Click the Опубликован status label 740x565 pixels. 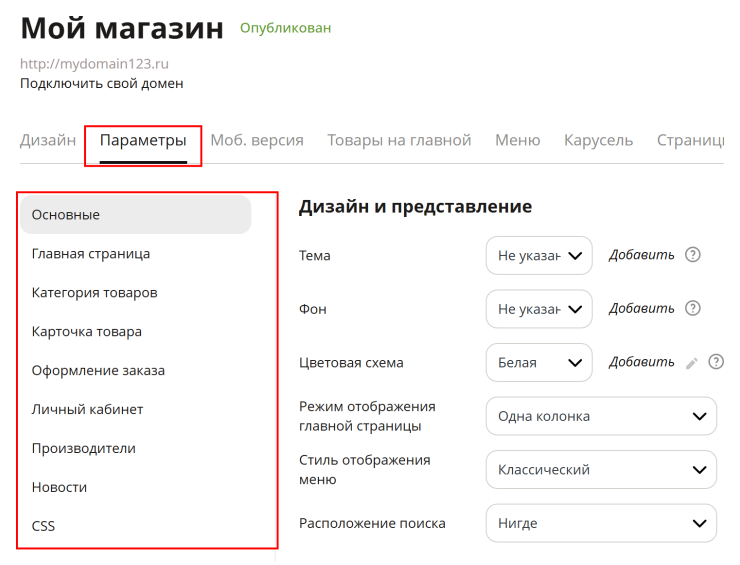286,28
